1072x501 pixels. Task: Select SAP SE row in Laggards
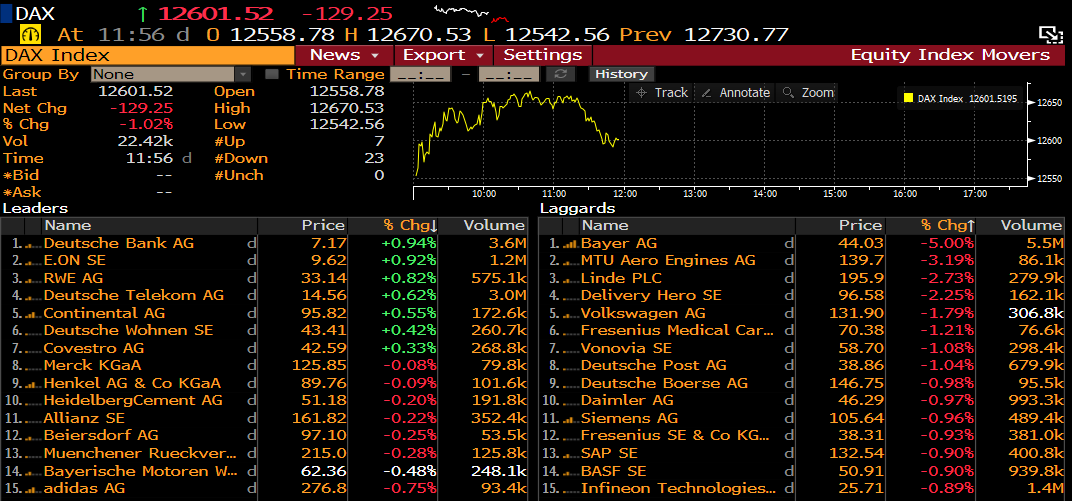coord(801,453)
